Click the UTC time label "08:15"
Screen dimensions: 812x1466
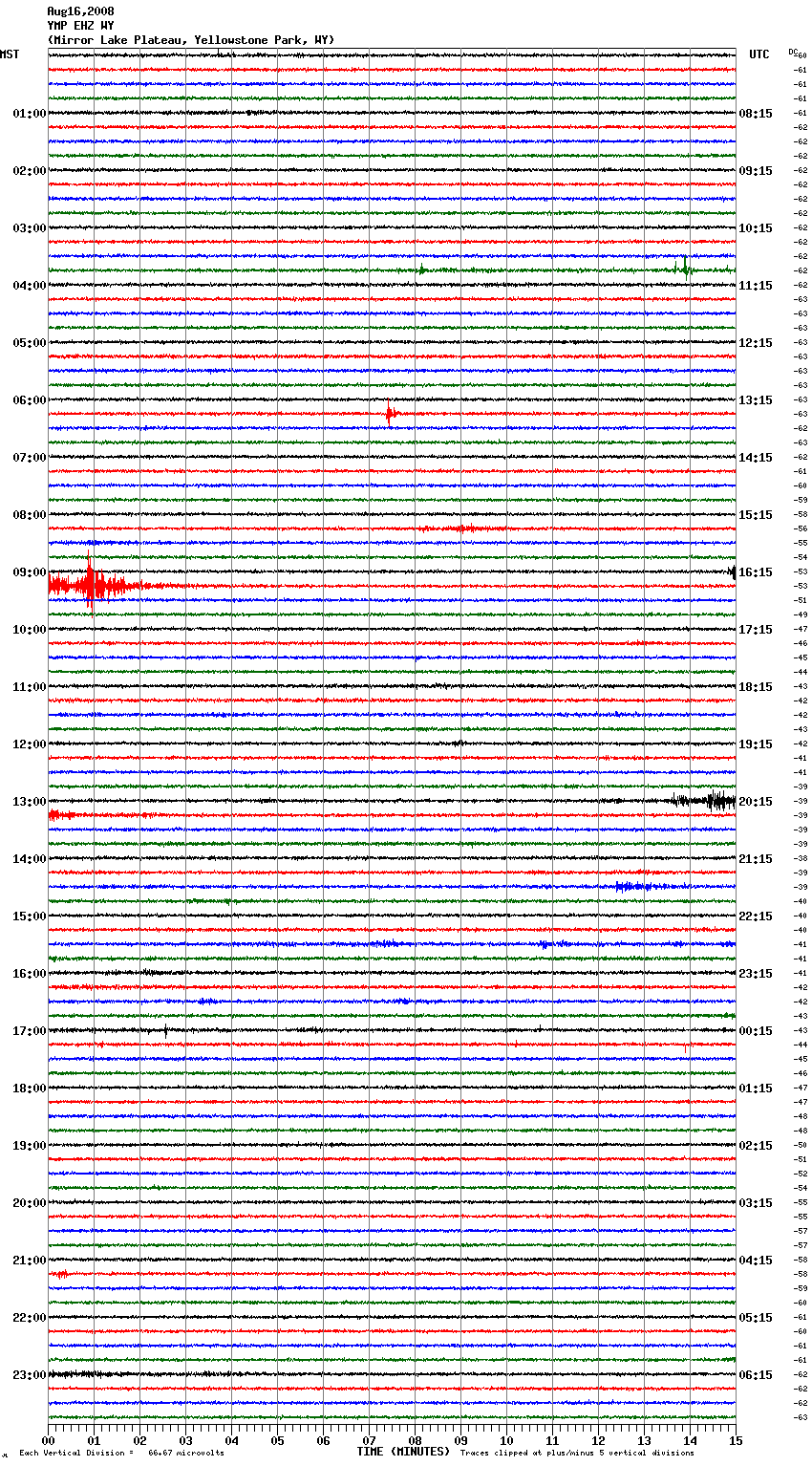click(756, 114)
